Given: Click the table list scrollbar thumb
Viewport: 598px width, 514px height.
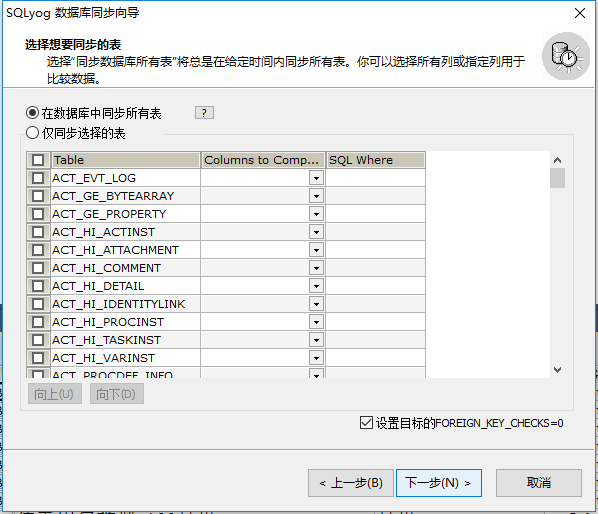Looking at the screenshot, I should coord(557,178).
